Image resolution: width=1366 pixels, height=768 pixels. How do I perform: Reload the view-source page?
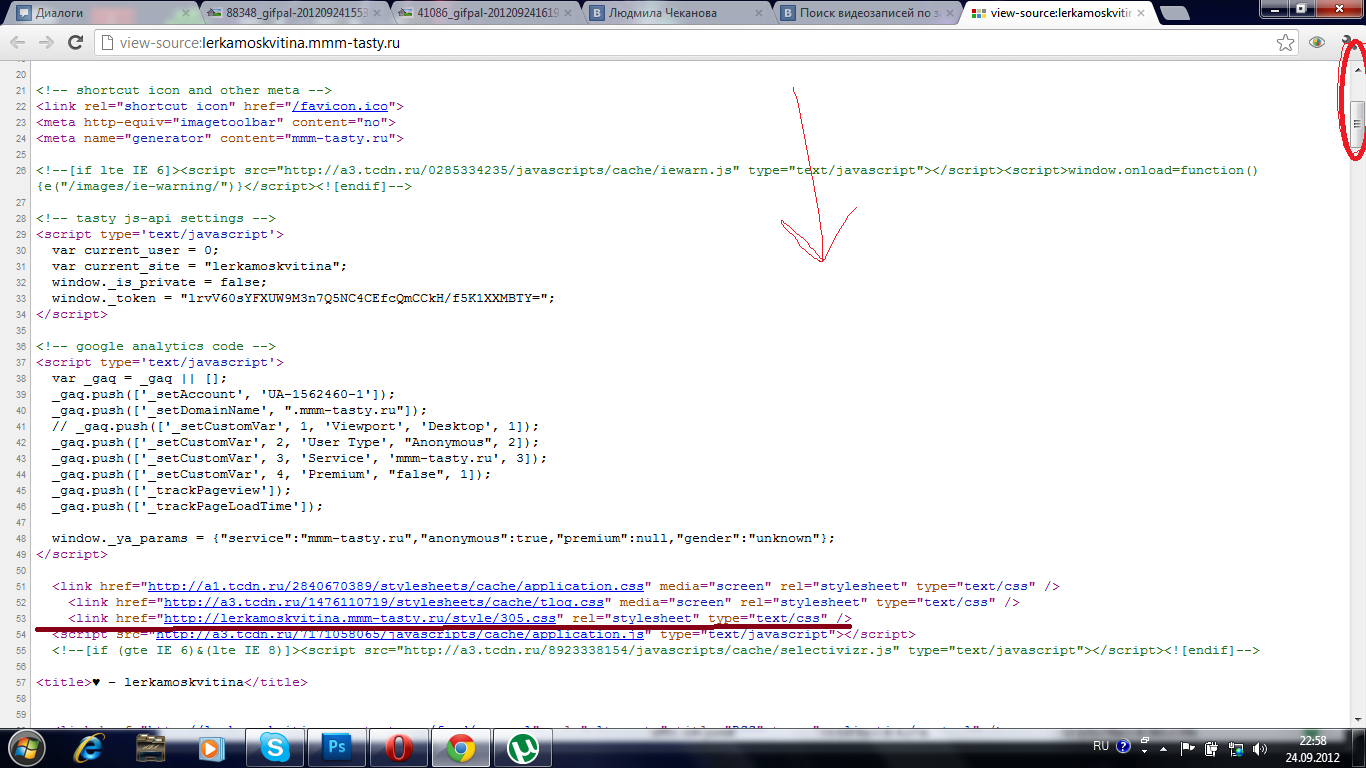(75, 43)
